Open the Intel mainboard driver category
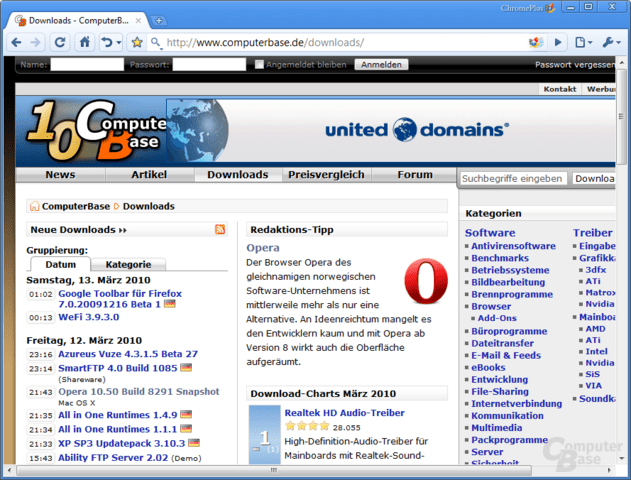631x480 pixels. [596, 351]
